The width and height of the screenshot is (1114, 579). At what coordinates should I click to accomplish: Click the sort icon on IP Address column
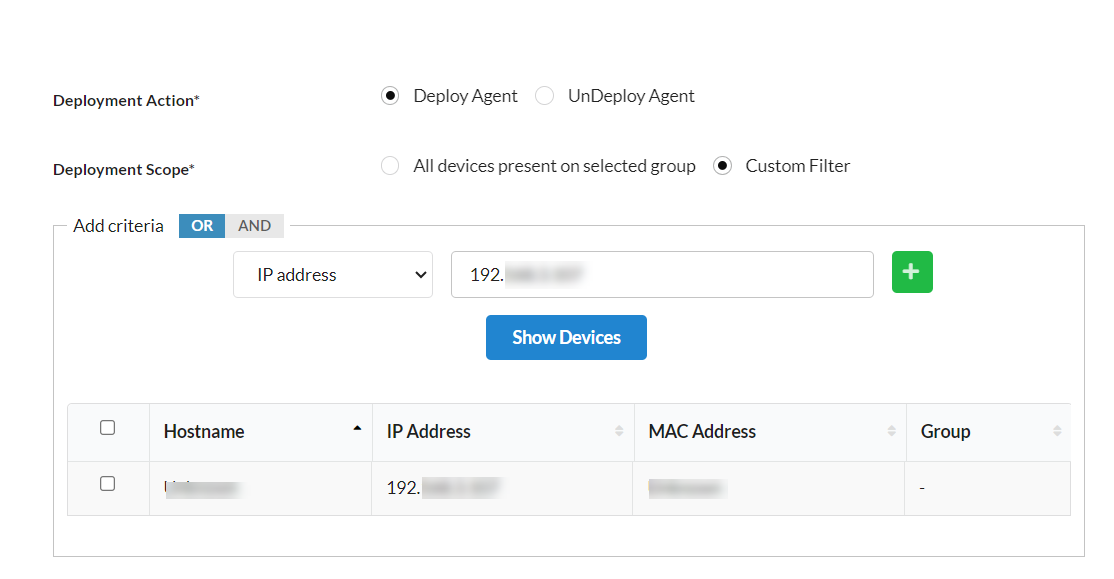pyautogui.click(x=619, y=431)
